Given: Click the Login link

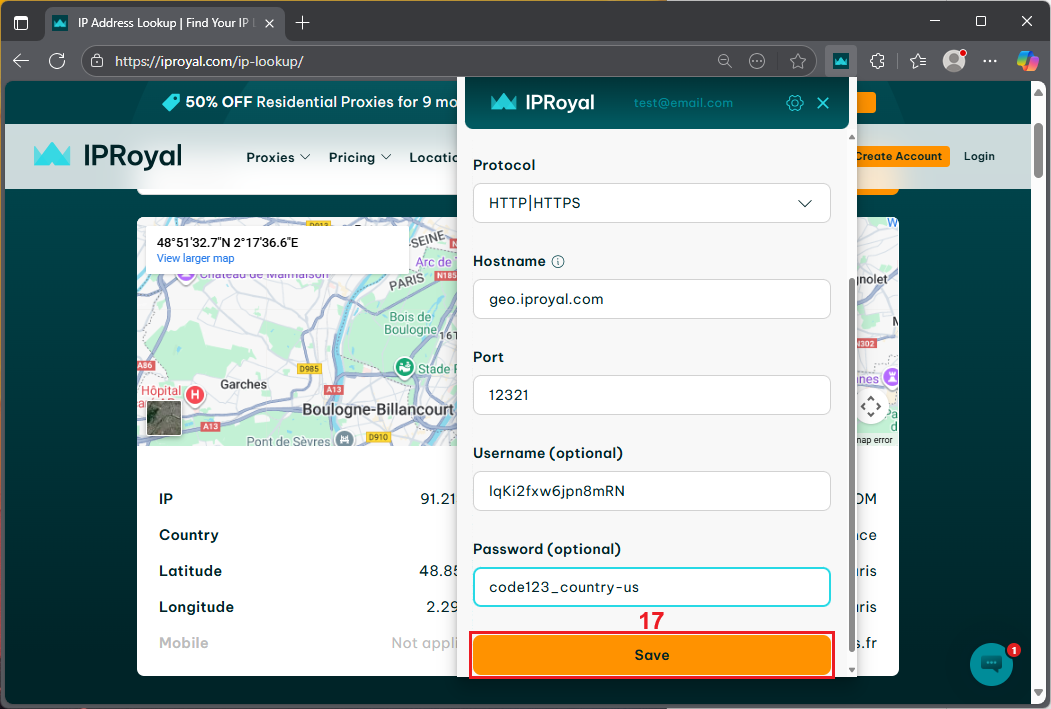Looking at the screenshot, I should point(979,156).
